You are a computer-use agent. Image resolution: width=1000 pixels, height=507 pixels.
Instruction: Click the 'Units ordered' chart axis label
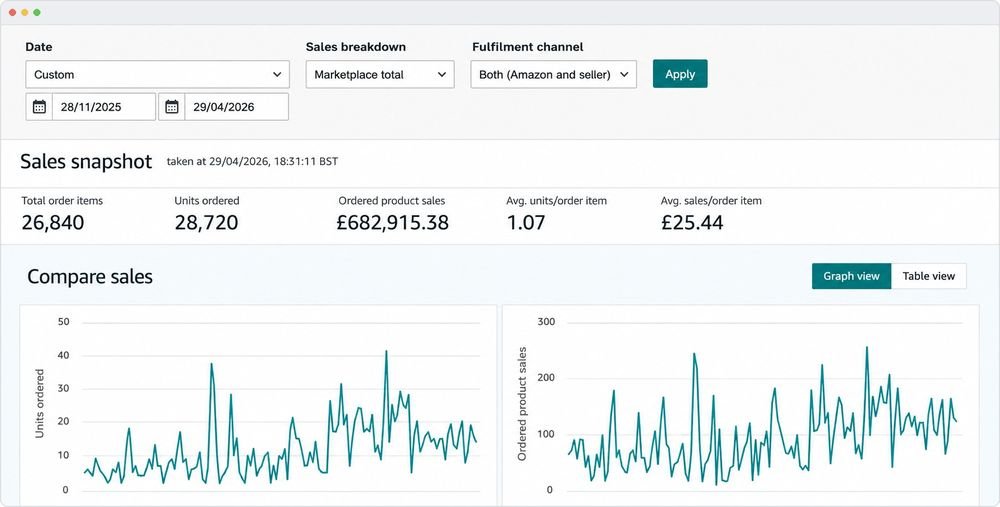click(x=40, y=404)
